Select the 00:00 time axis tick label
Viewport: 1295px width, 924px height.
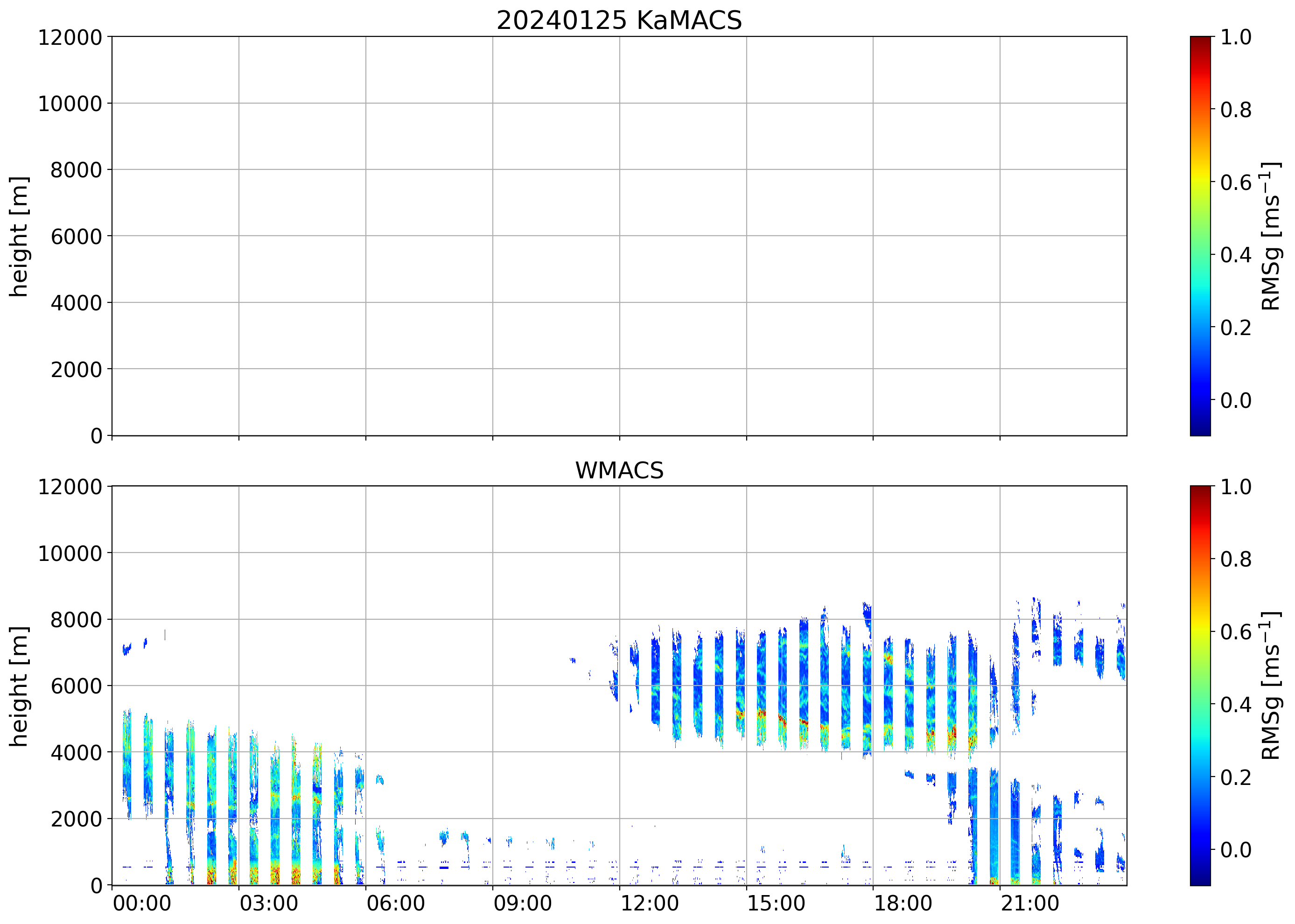coord(142,903)
